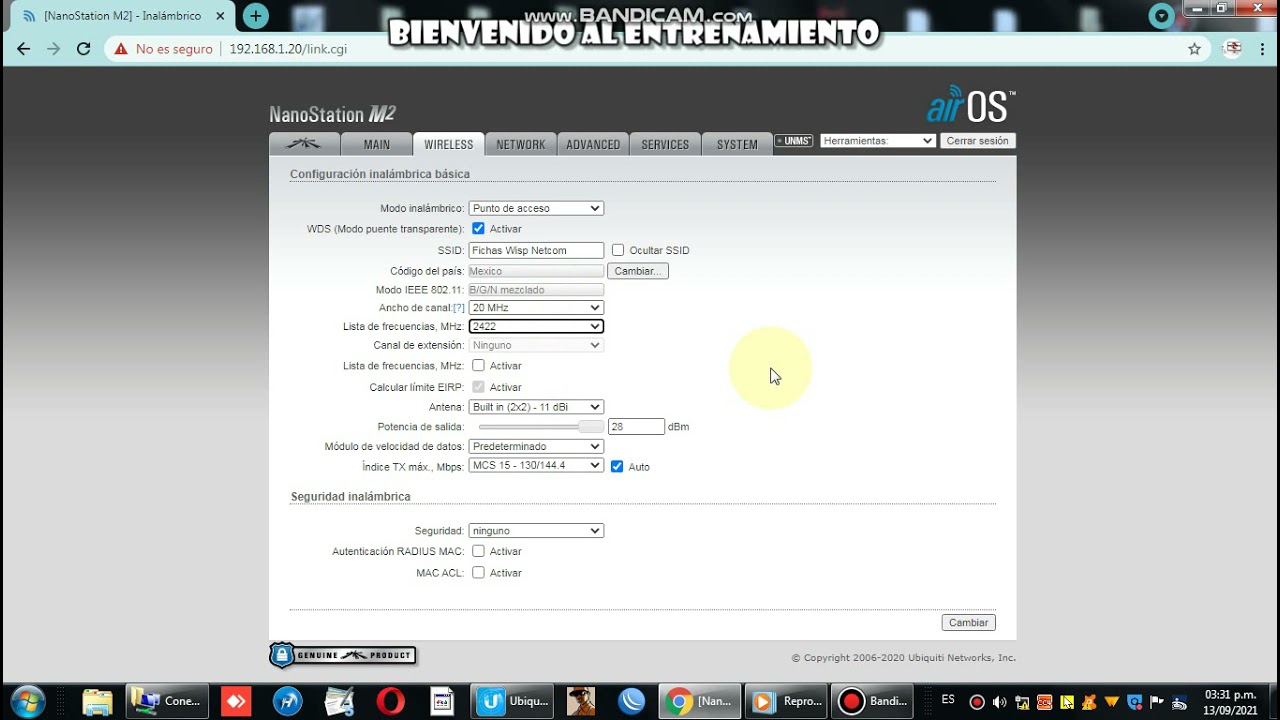Open the Módulo de velocidad de datos dropdown
The width and height of the screenshot is (1280, 720).
[x=536, y=446]
